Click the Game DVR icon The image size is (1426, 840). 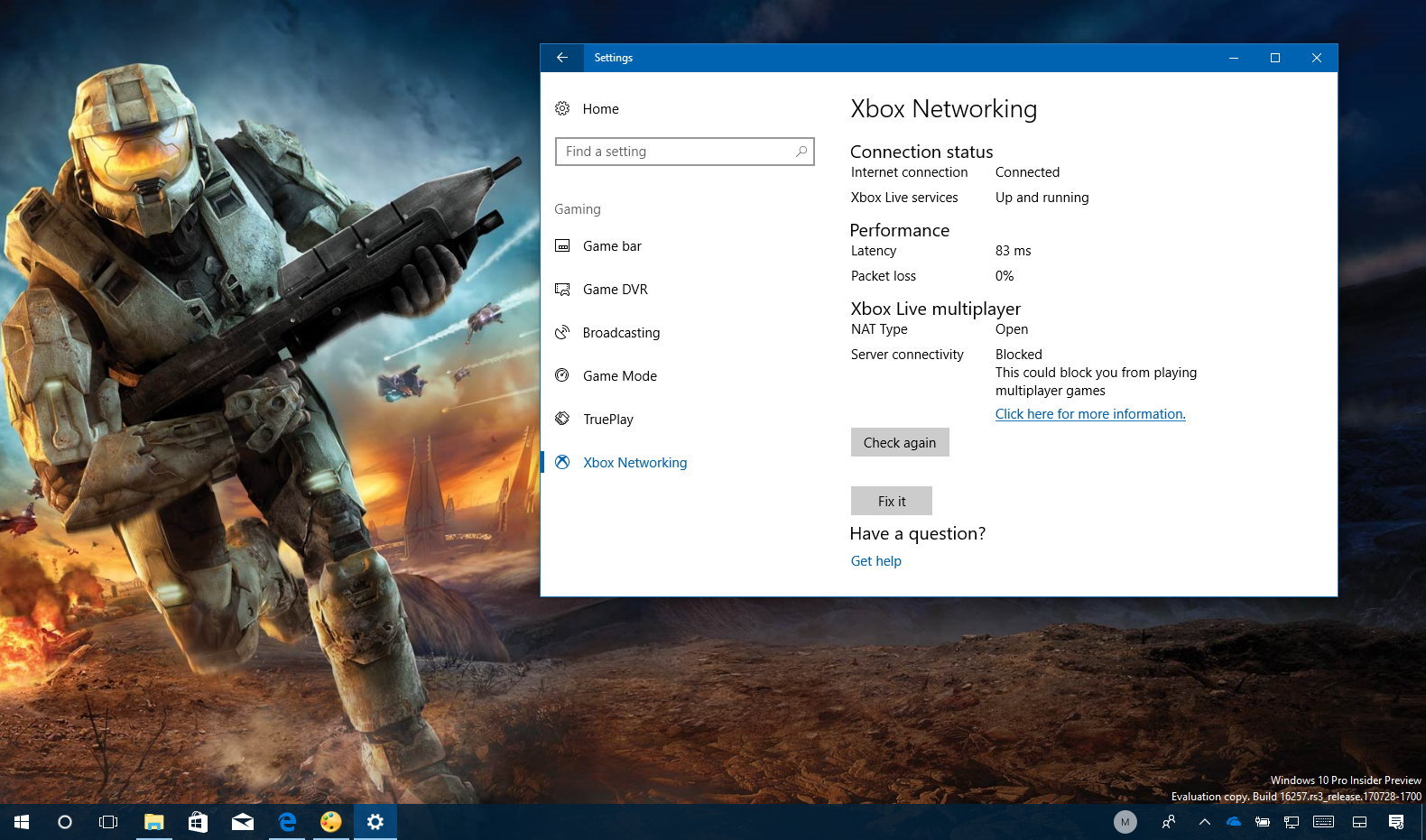click(562, 290)
